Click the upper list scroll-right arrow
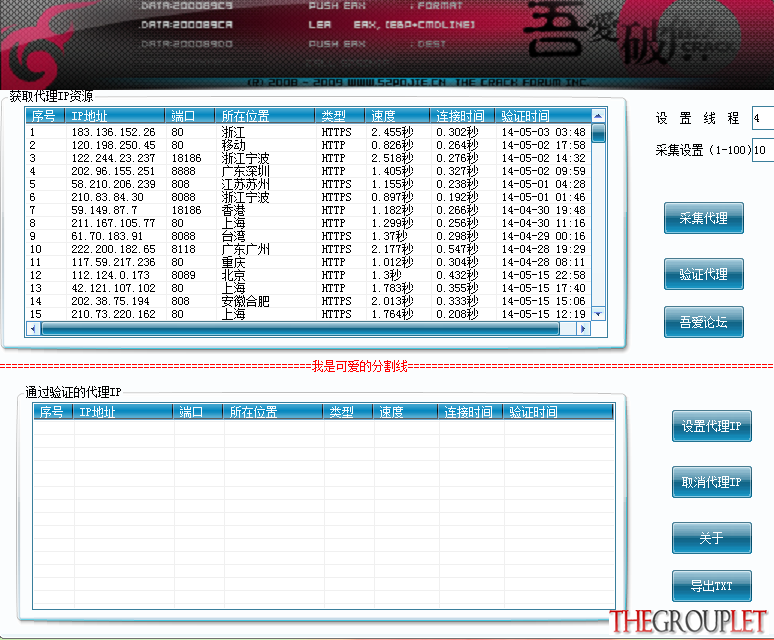This screenshot has height=640, width=774. (x=583, y=329)
